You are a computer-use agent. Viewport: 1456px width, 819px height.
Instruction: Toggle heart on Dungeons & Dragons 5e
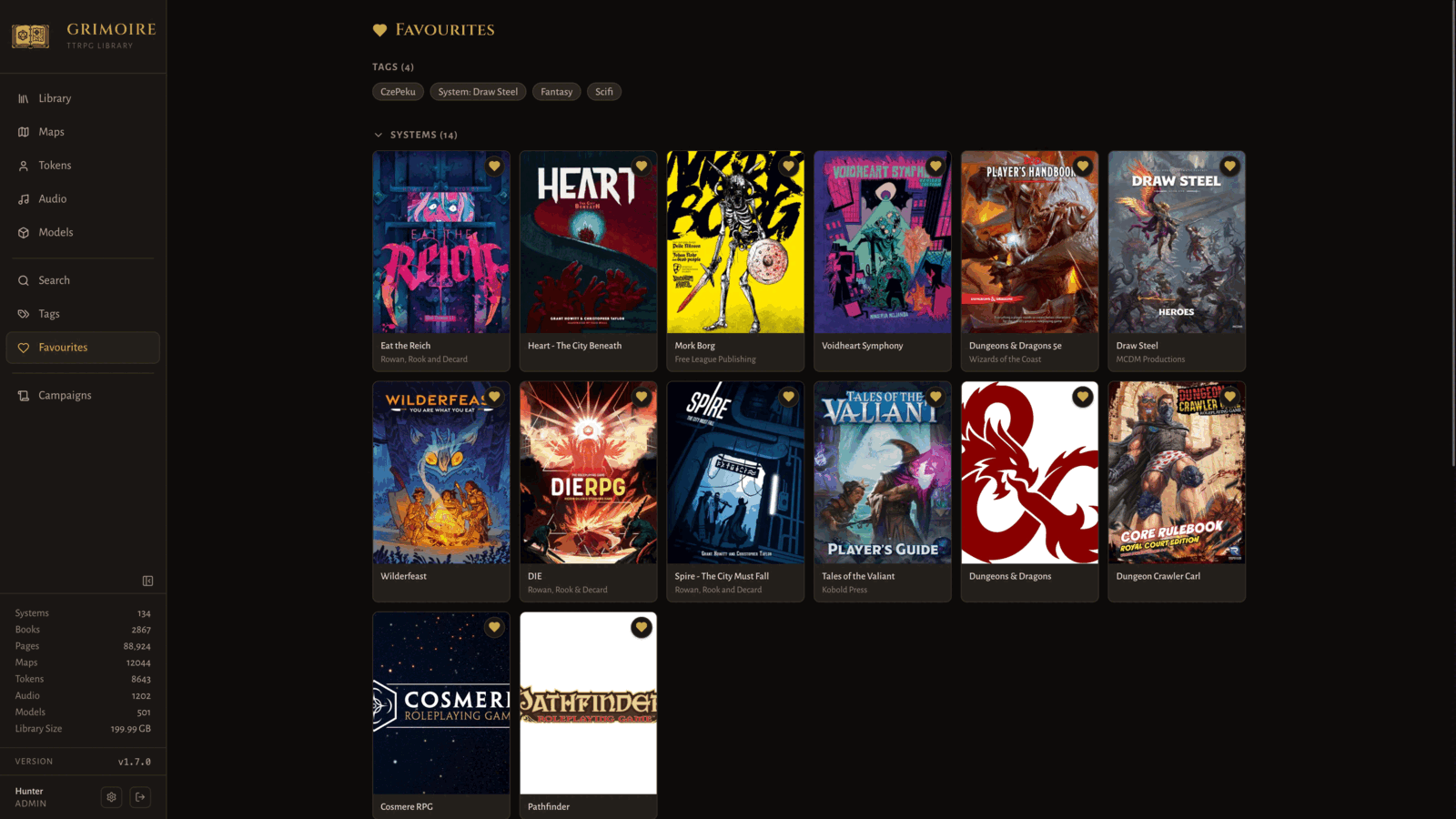1083,167
